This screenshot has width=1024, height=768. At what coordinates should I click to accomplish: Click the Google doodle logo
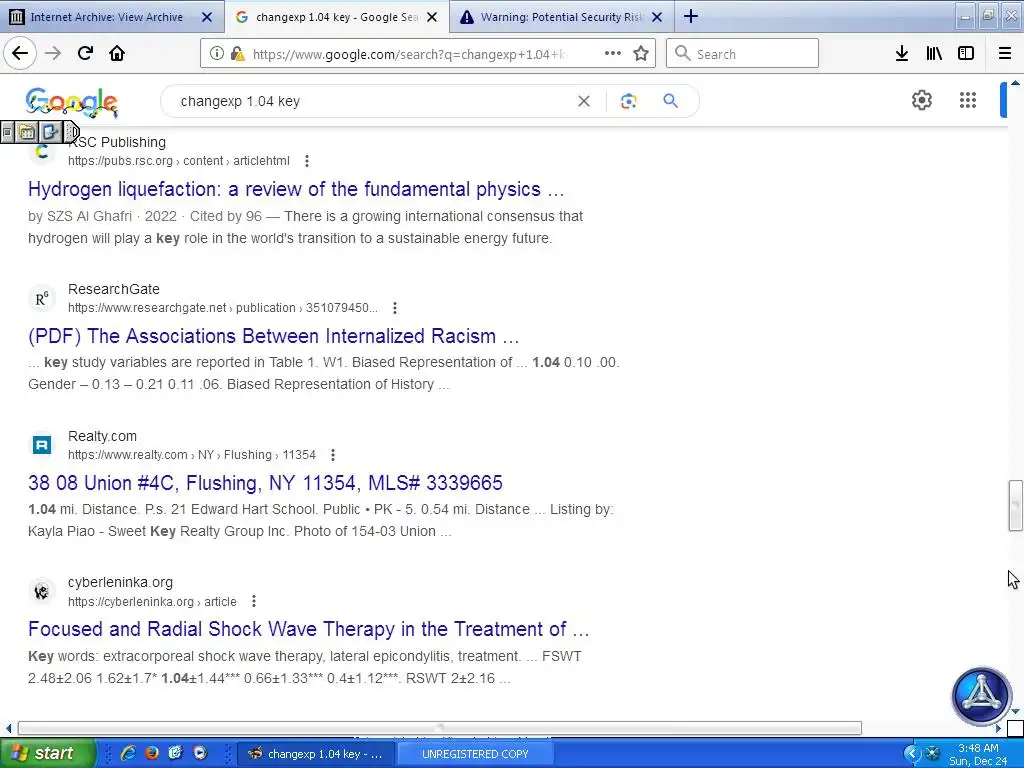click(72, 103)
